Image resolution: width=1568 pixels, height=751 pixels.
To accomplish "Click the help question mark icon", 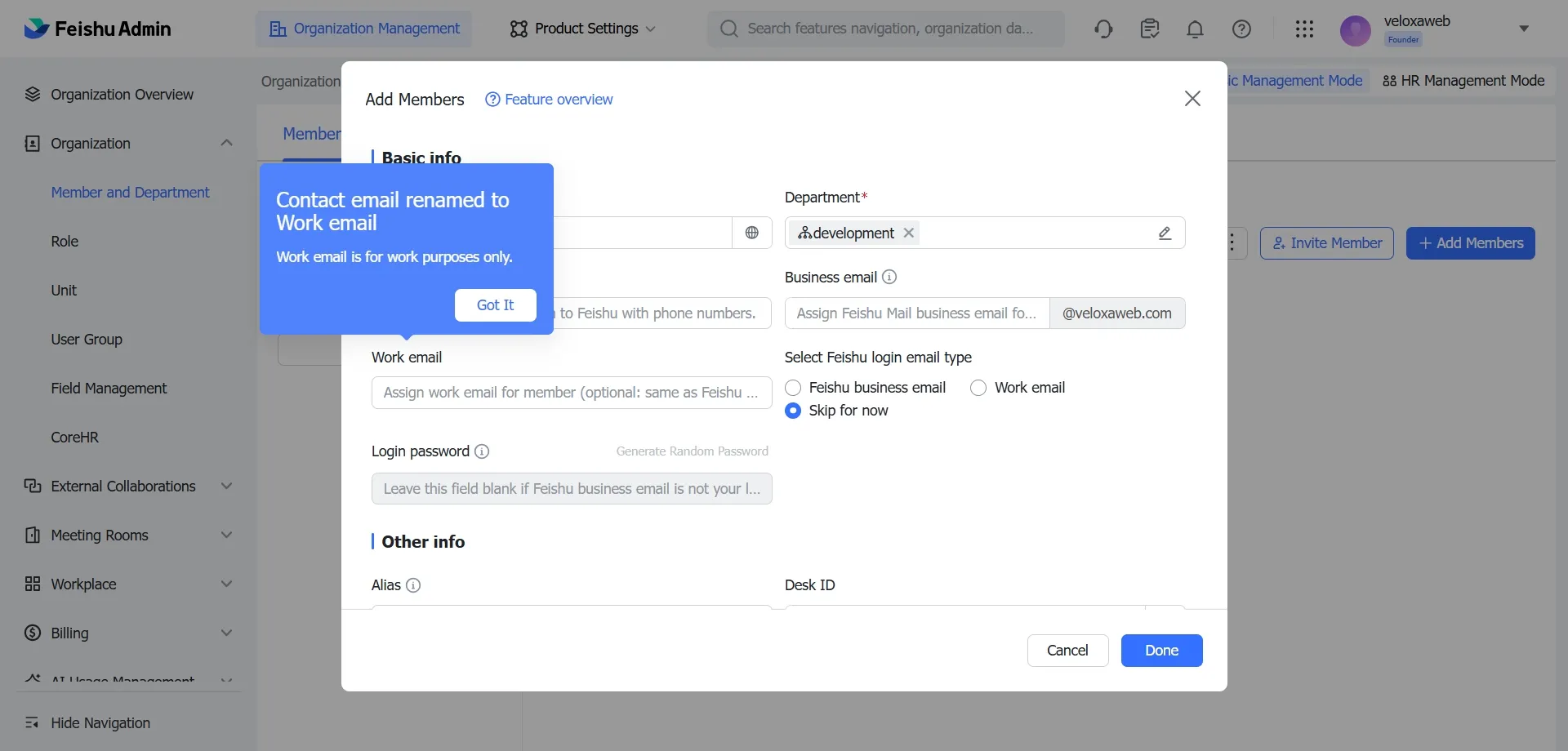I will (x=1241, y=29).
